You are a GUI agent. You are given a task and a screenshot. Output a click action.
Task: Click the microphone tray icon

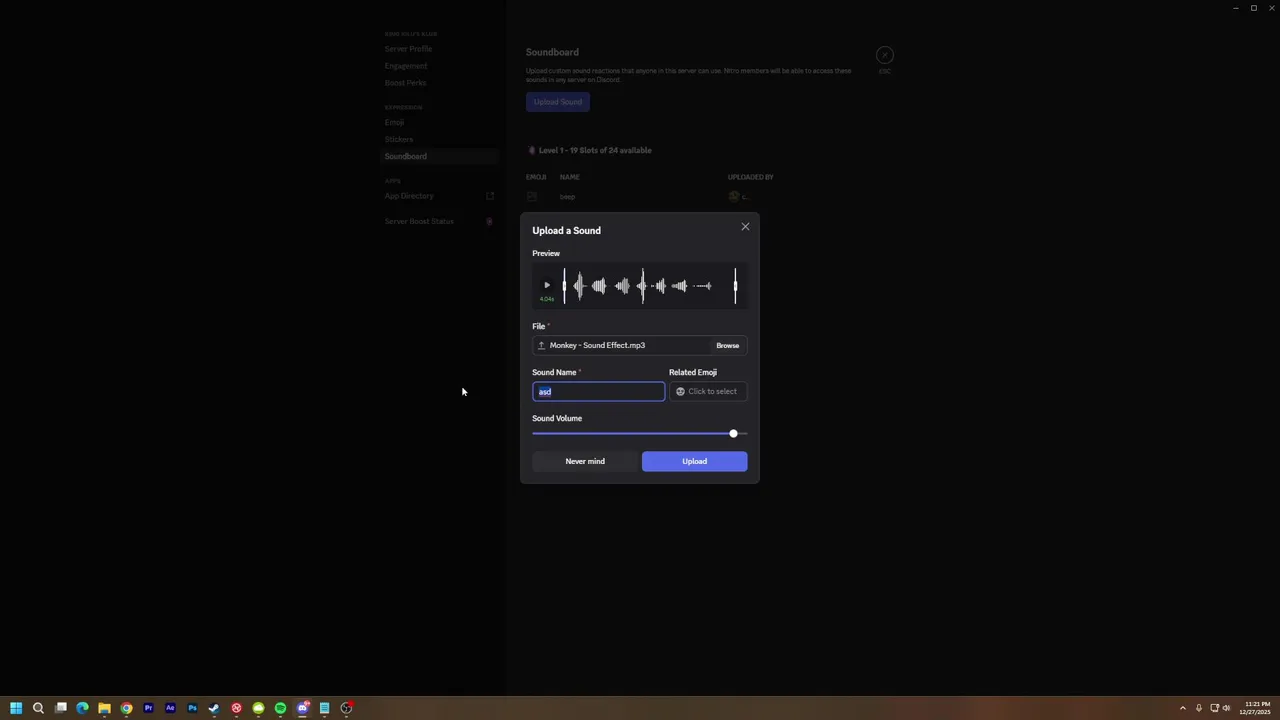click(x=1198, y=708)
